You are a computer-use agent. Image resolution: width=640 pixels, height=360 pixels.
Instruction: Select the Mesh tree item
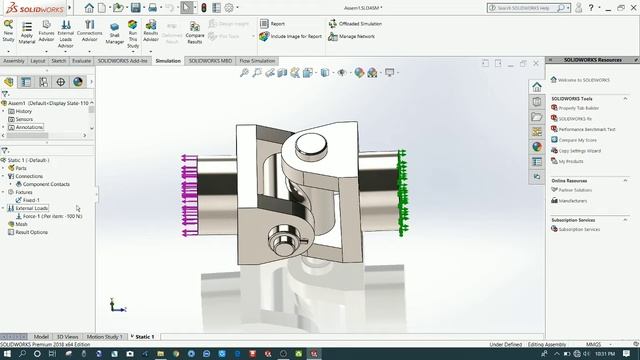tap(21, 224)
